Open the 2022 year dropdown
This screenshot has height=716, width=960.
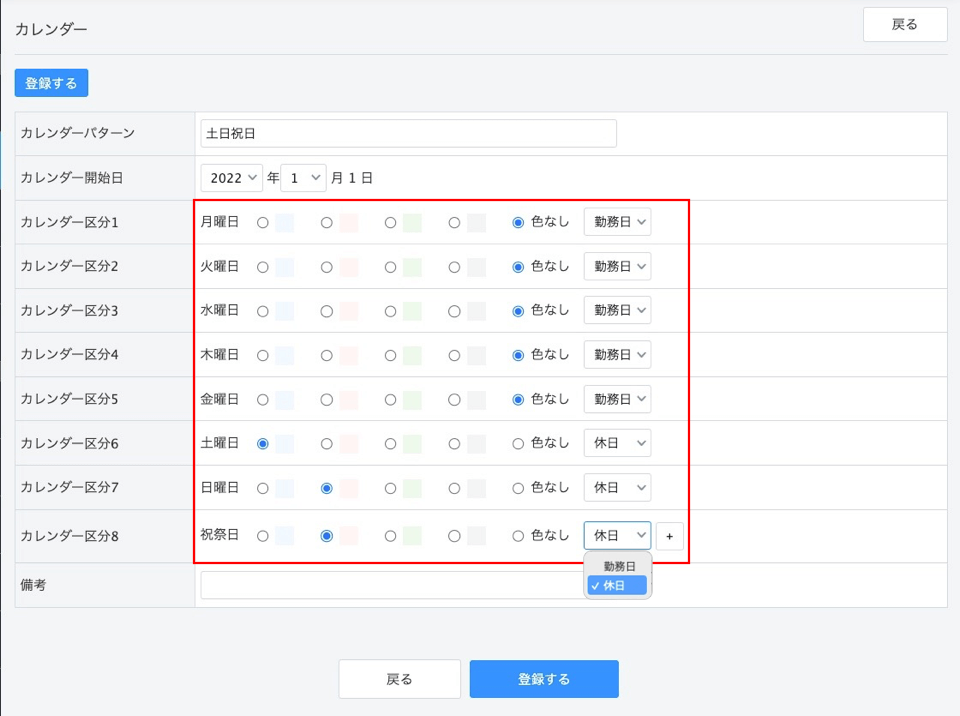pos(231,178)
